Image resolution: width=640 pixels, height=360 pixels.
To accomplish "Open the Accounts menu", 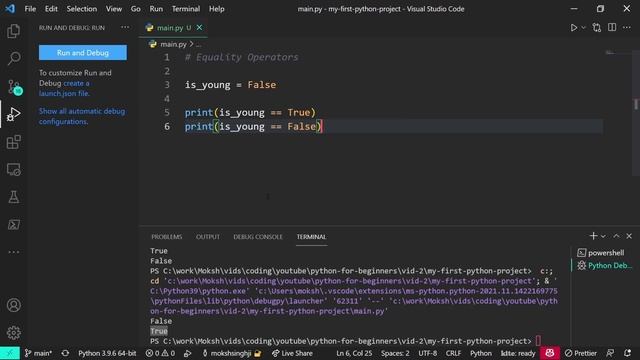I will (13, 305).
